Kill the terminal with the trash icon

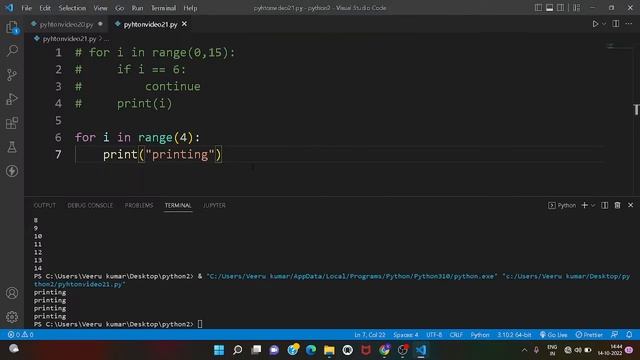point(617,205)
